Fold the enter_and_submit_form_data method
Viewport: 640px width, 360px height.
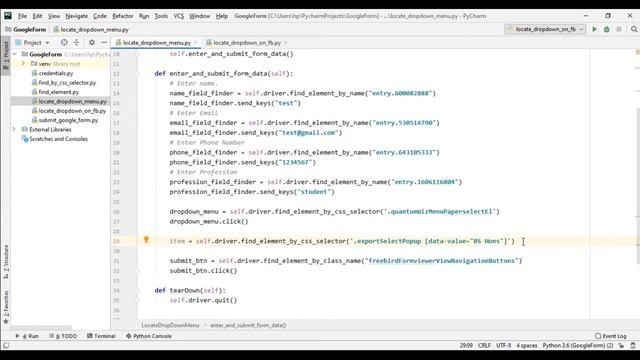click(138, 74)
